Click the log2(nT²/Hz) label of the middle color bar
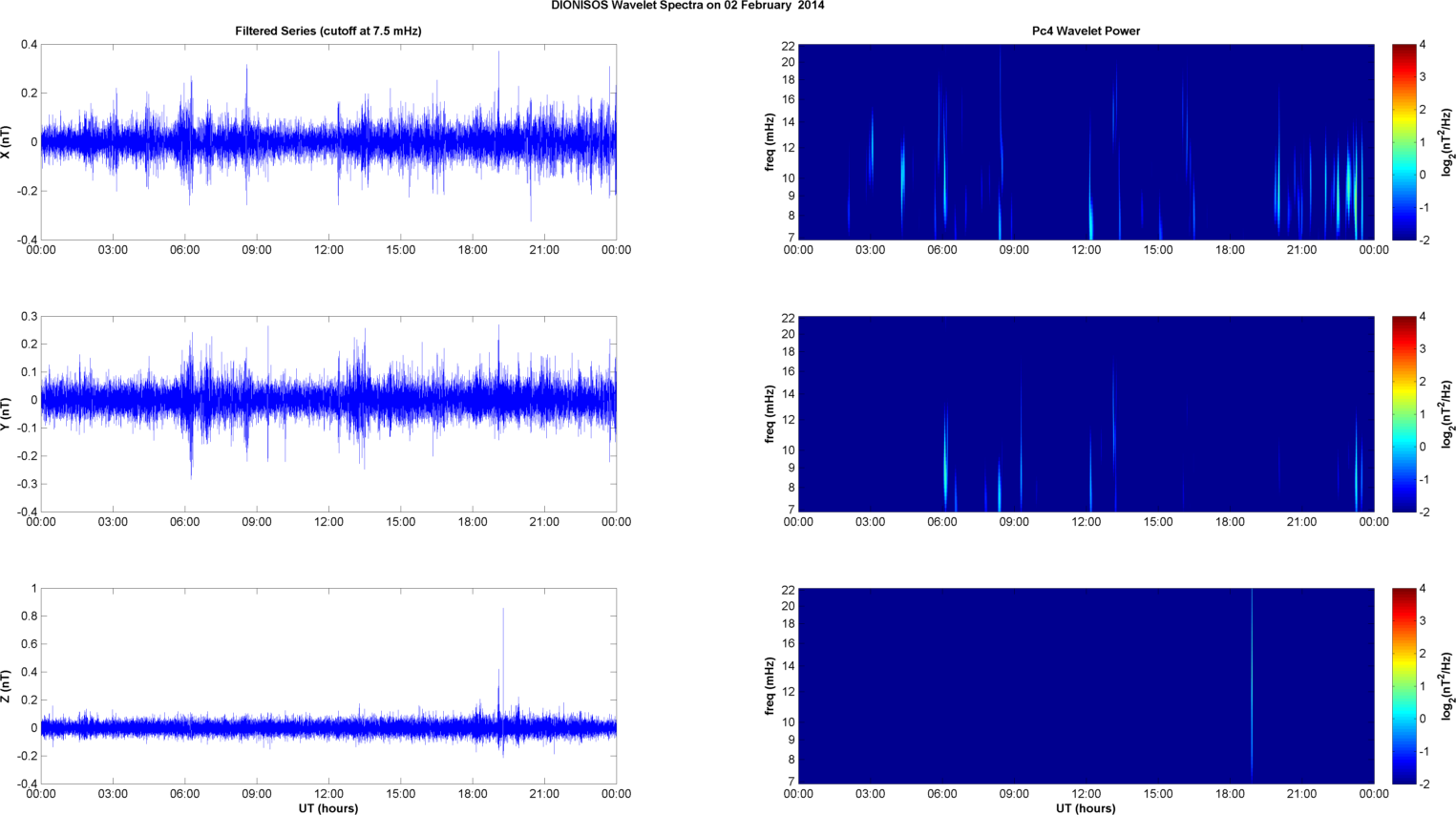The height and width of the screenshot is (815, 1456). click(x=1447, y=414)
